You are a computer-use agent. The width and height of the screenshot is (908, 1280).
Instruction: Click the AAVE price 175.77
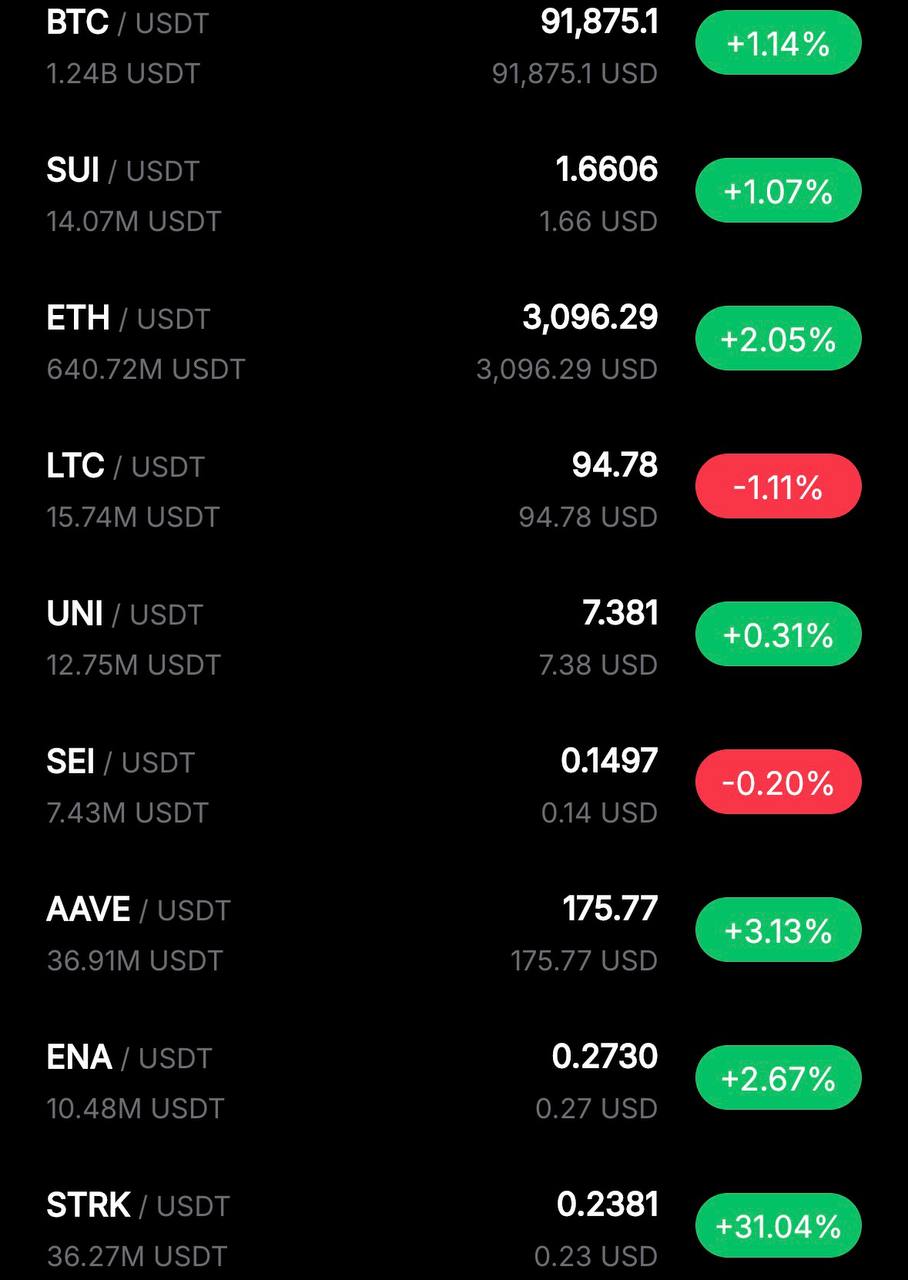[x=610, y=909]
